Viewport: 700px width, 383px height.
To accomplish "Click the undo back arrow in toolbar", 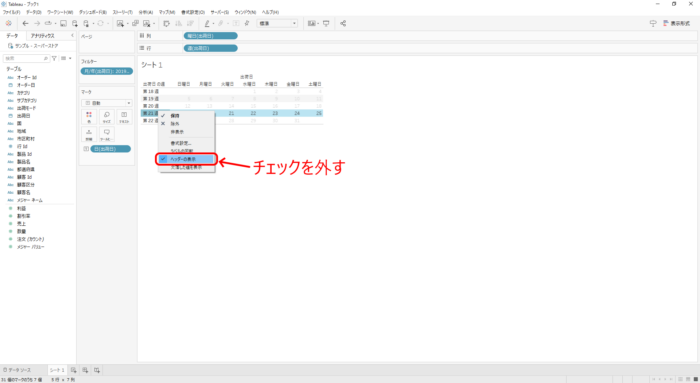I will point(25,23).
